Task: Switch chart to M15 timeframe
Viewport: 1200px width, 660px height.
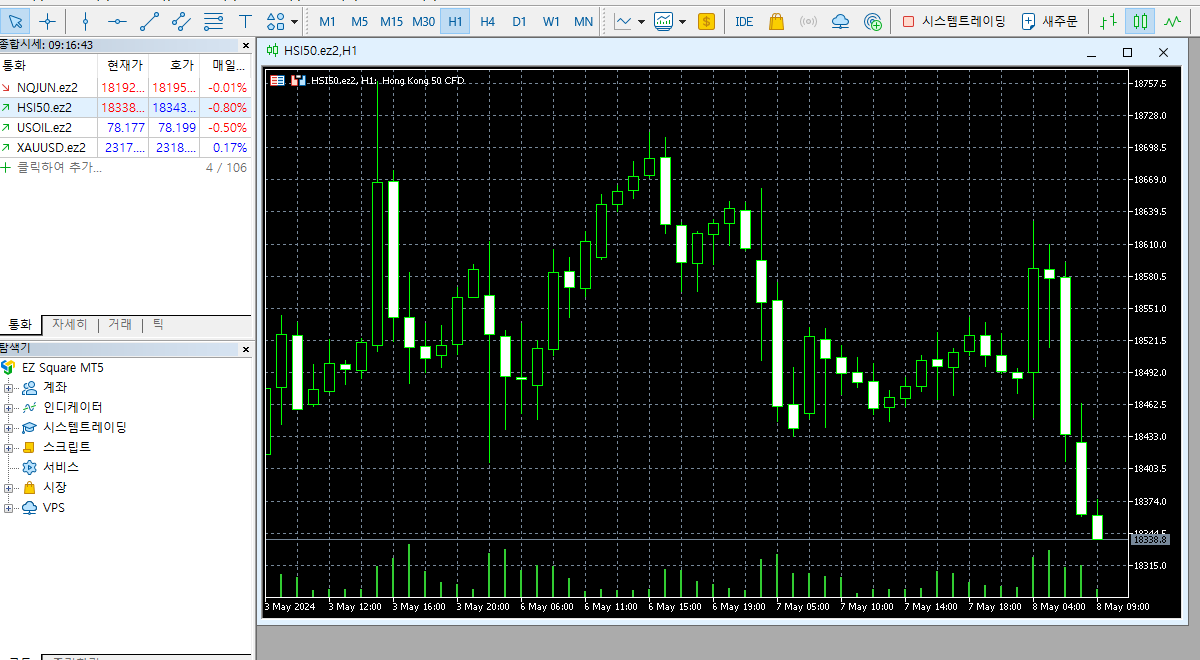Action: [x=391, y=21]
